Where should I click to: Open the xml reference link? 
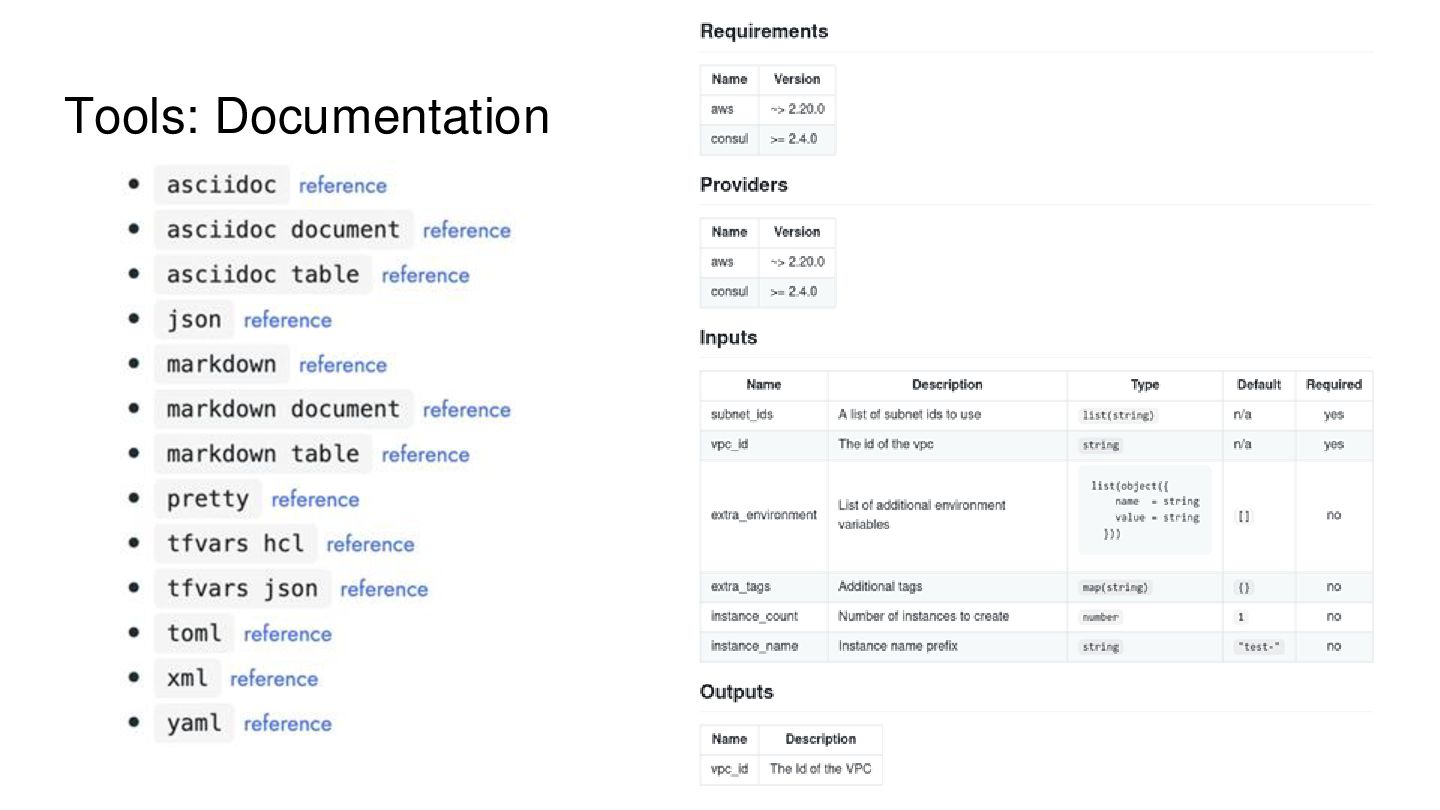(274, 680)
